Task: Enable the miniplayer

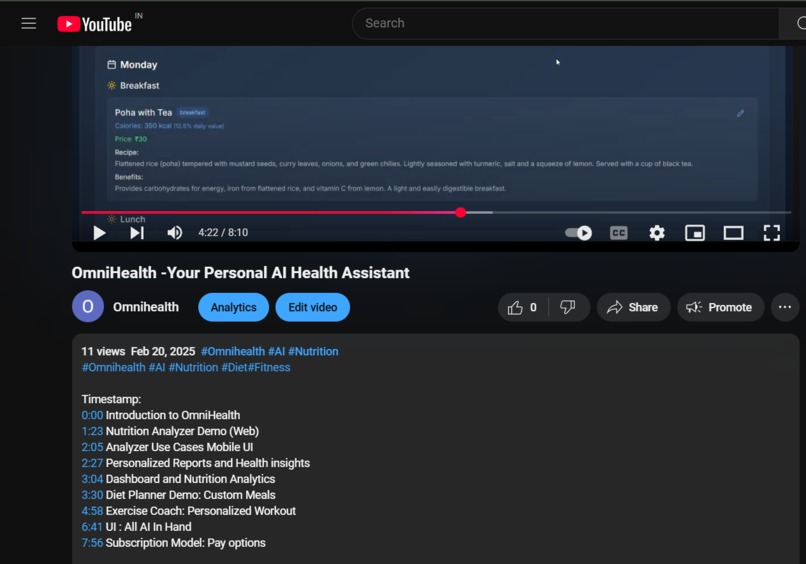Action: click(695, 233)
